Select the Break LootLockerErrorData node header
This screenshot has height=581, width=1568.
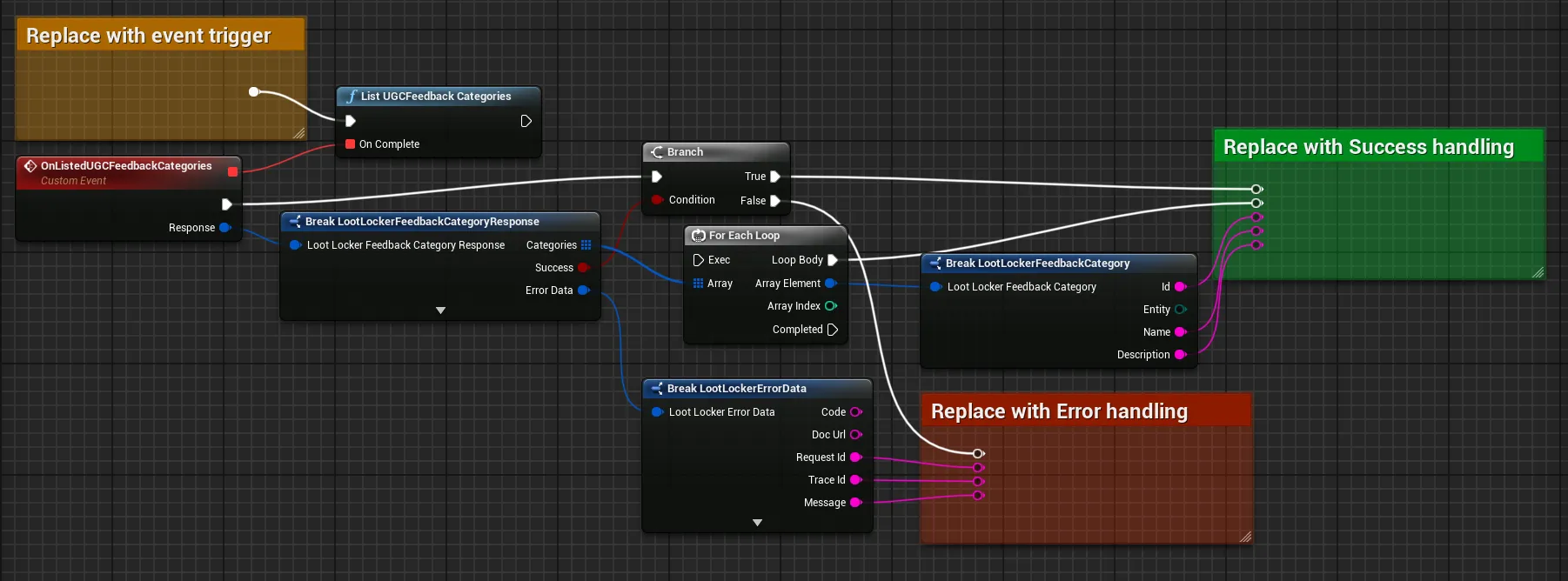coord(757,389)
